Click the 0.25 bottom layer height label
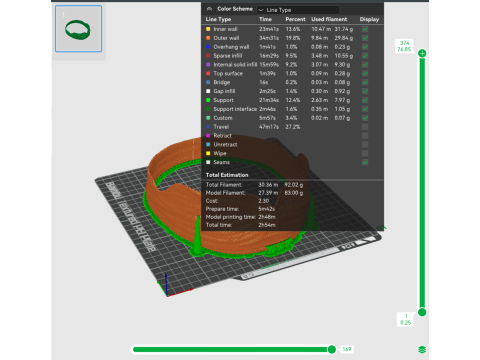This screenshot has width=480, height=360. (x=406, y=322)
